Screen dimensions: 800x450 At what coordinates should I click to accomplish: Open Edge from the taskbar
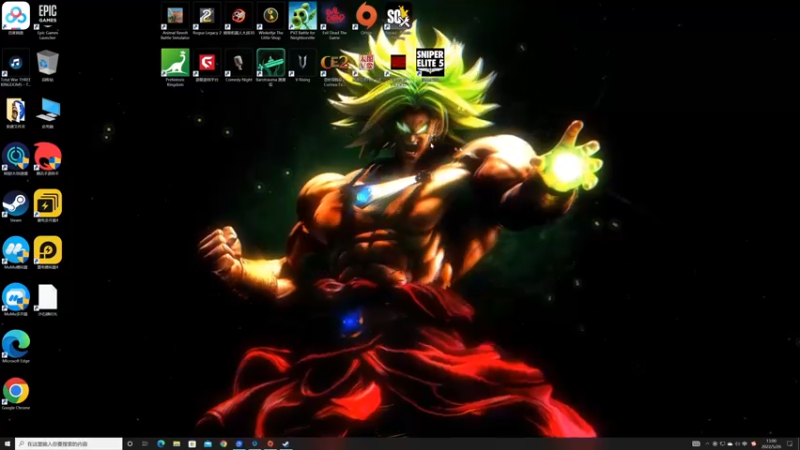(161, 444)
